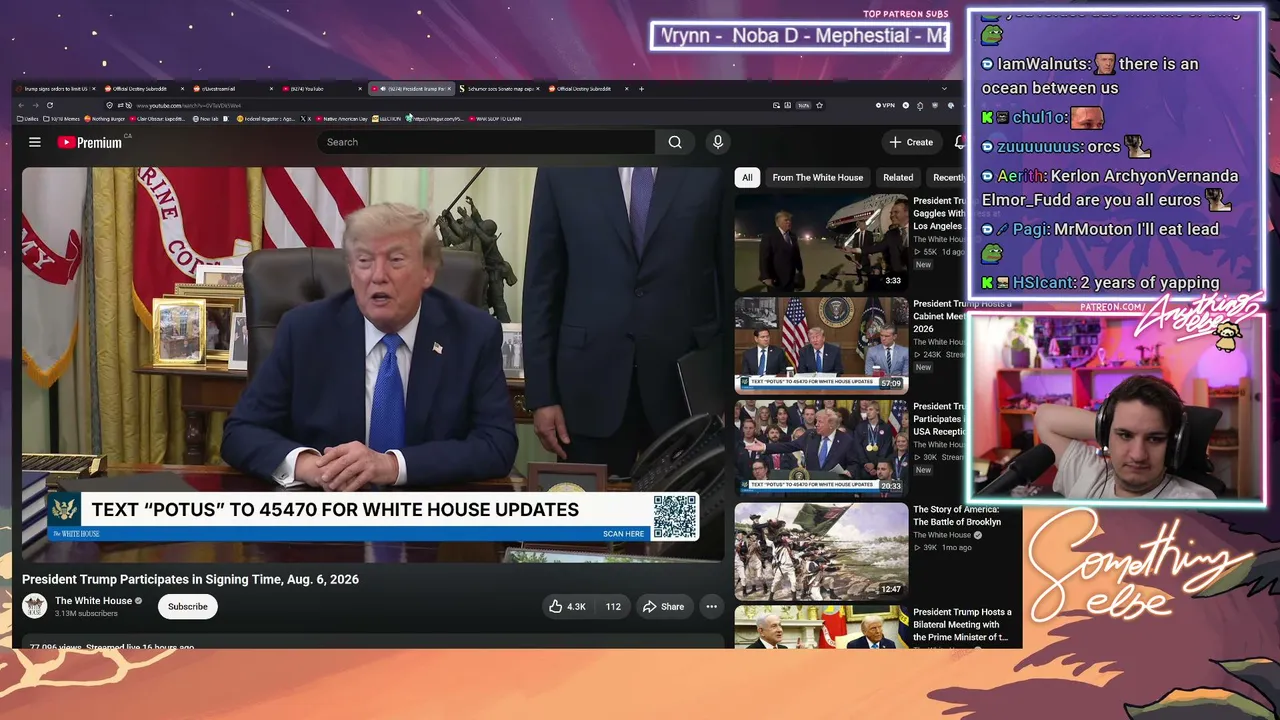Open USA Reception video thumbnail 20:33
This screenshot has width=1280, height=720.
point(822,448)
